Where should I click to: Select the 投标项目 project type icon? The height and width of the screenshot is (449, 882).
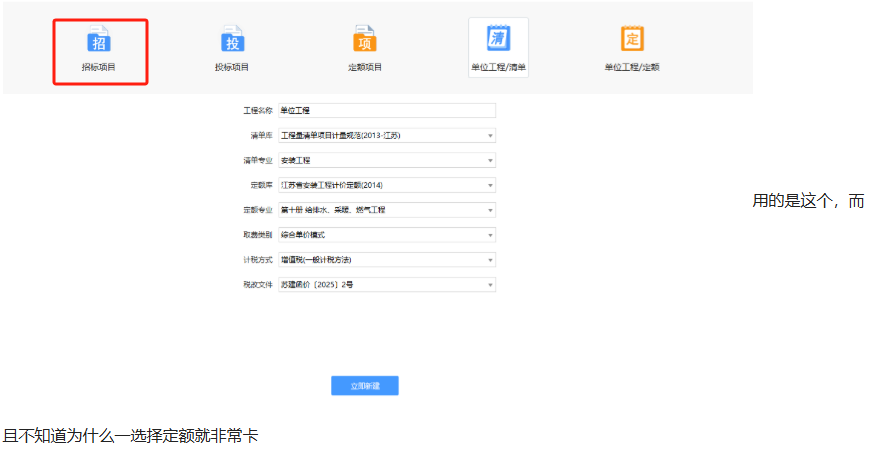(232, 39)
